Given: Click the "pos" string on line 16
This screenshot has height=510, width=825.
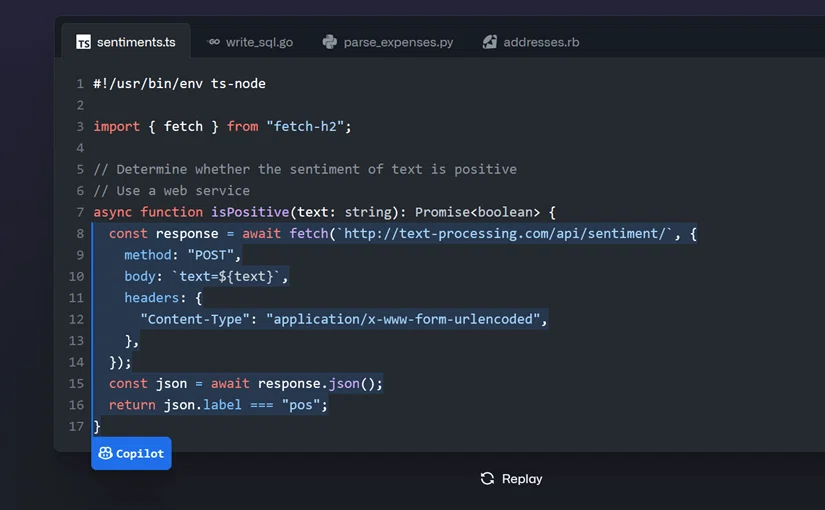Looking at the screenshot, I should pos(300,405).
